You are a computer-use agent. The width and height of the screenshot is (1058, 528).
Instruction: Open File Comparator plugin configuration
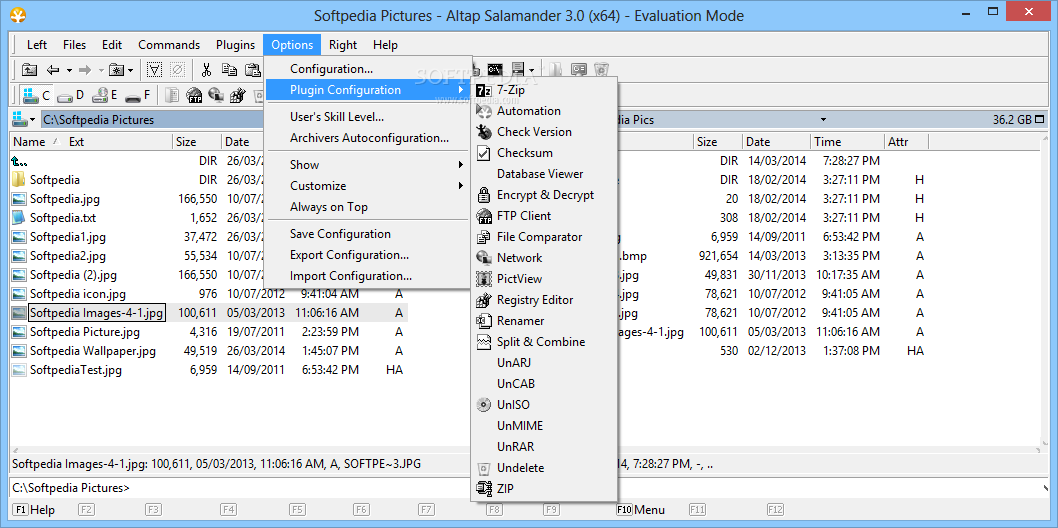point(544,237)
